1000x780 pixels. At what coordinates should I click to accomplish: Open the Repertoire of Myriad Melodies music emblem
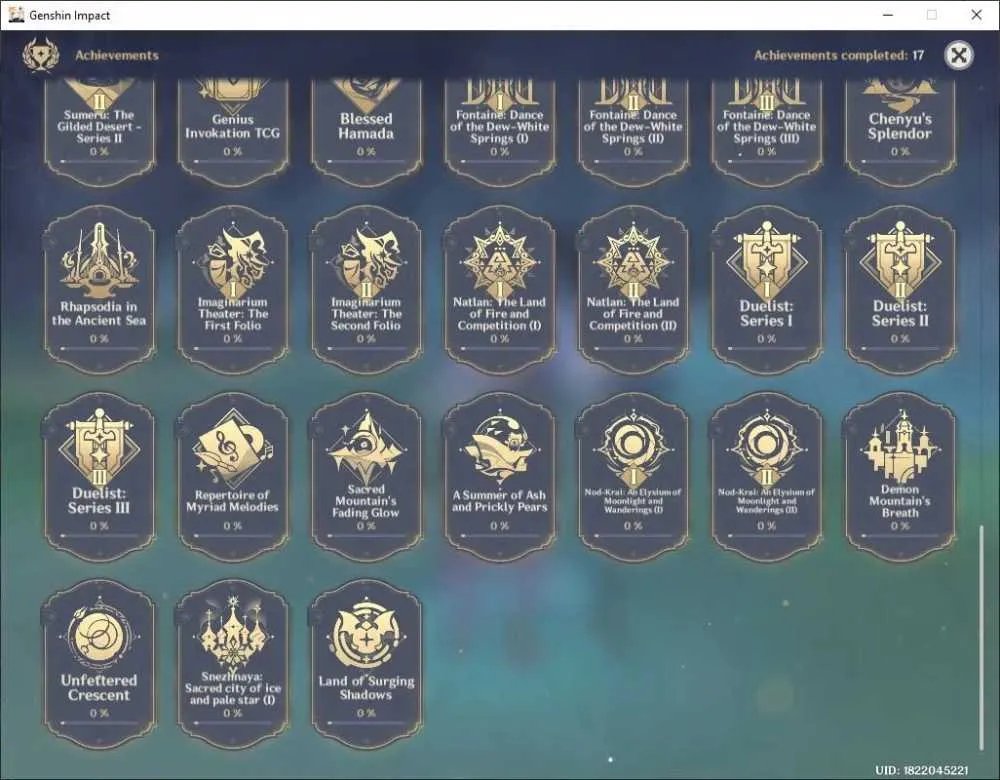coord(233,448)
